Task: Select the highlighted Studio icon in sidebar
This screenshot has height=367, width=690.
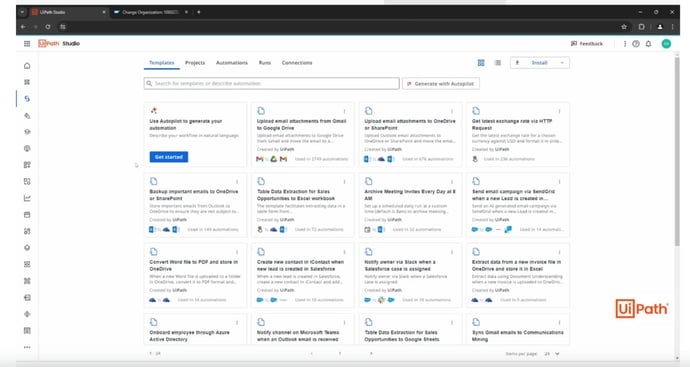Action: 27,99
